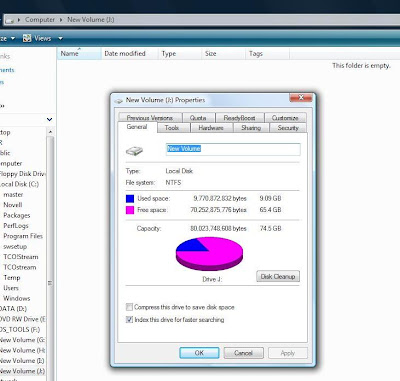The image size is (400, 381).
Task: Switch to the Security tab
Action: pos(288,128)
